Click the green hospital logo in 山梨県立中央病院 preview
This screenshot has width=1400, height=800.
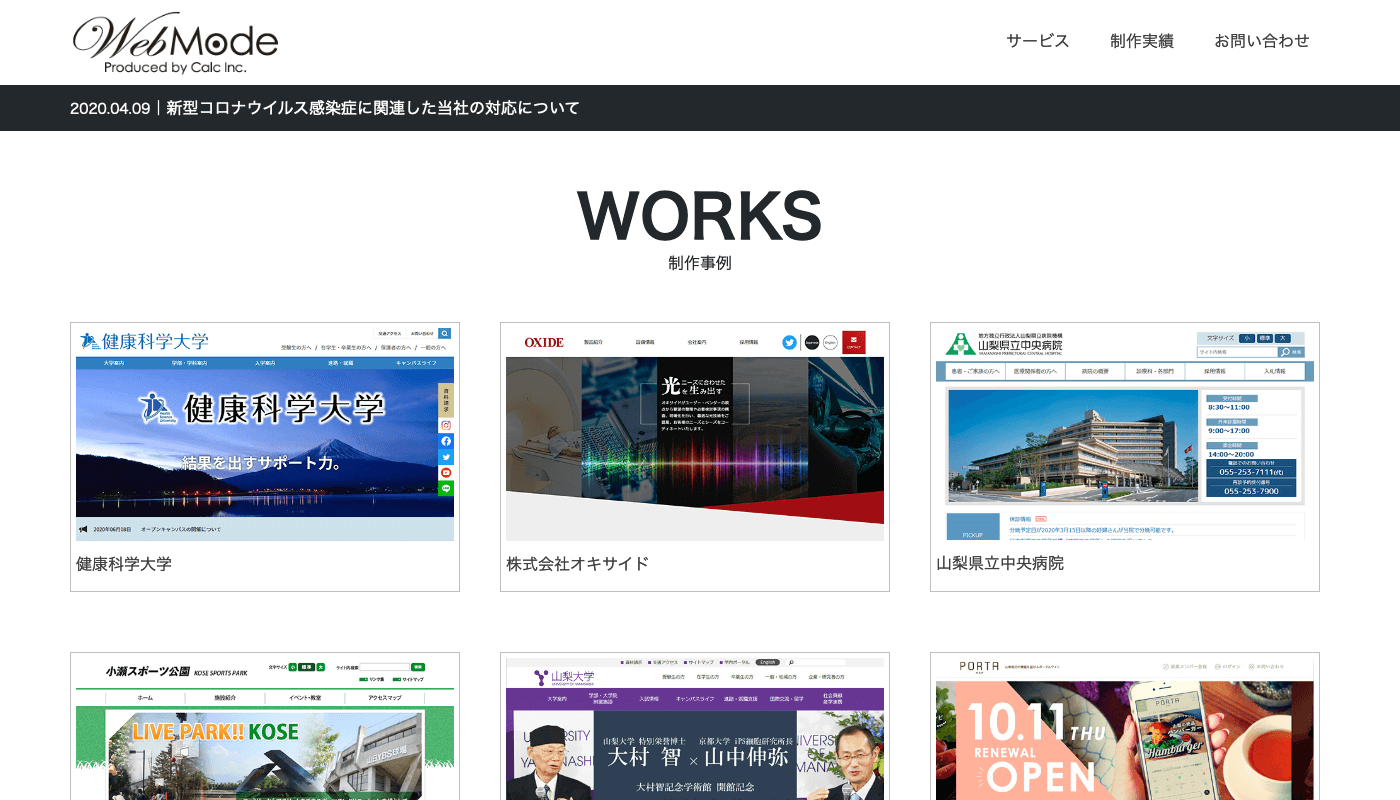click(x=961, y=343)
